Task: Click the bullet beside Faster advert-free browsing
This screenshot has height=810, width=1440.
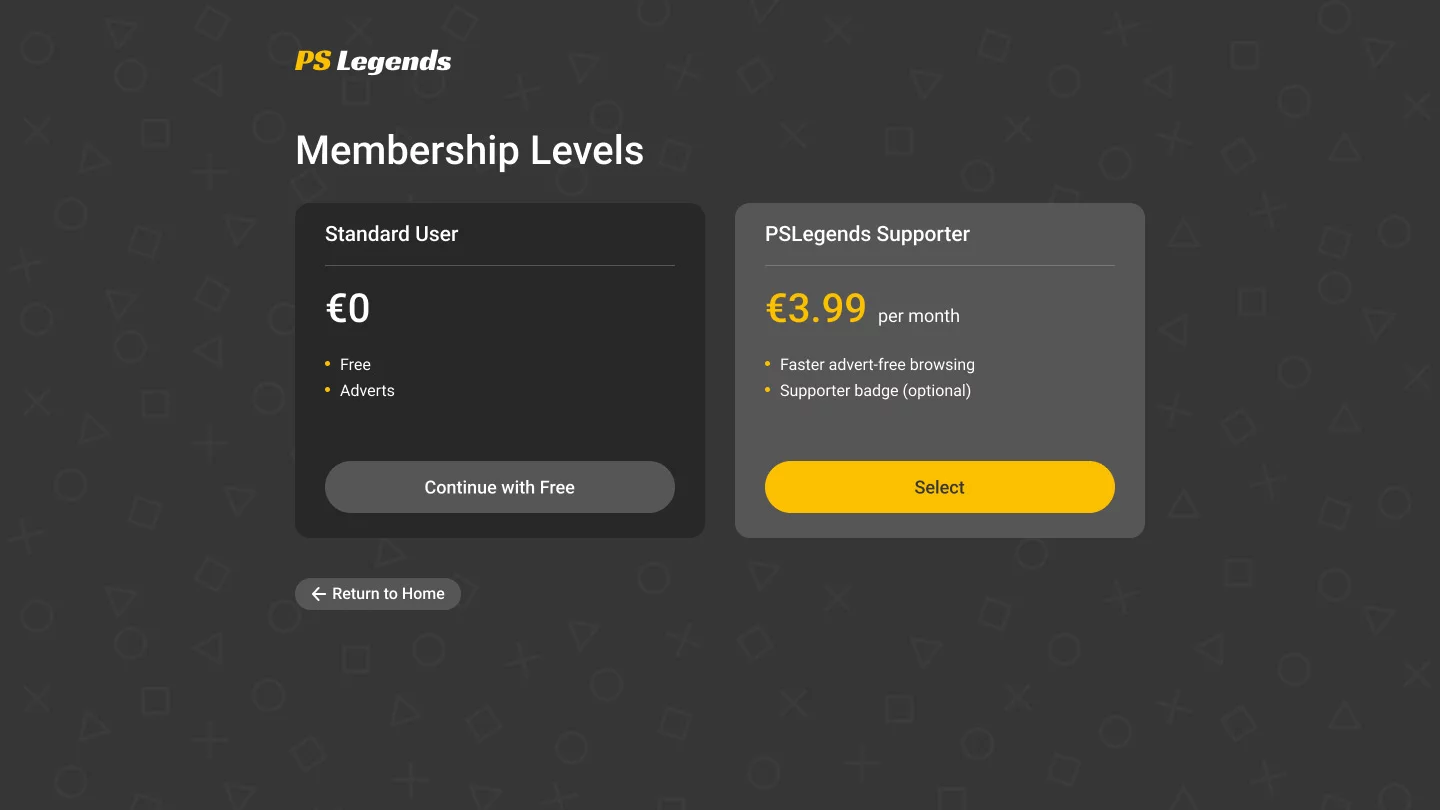Action: (768, 364)
